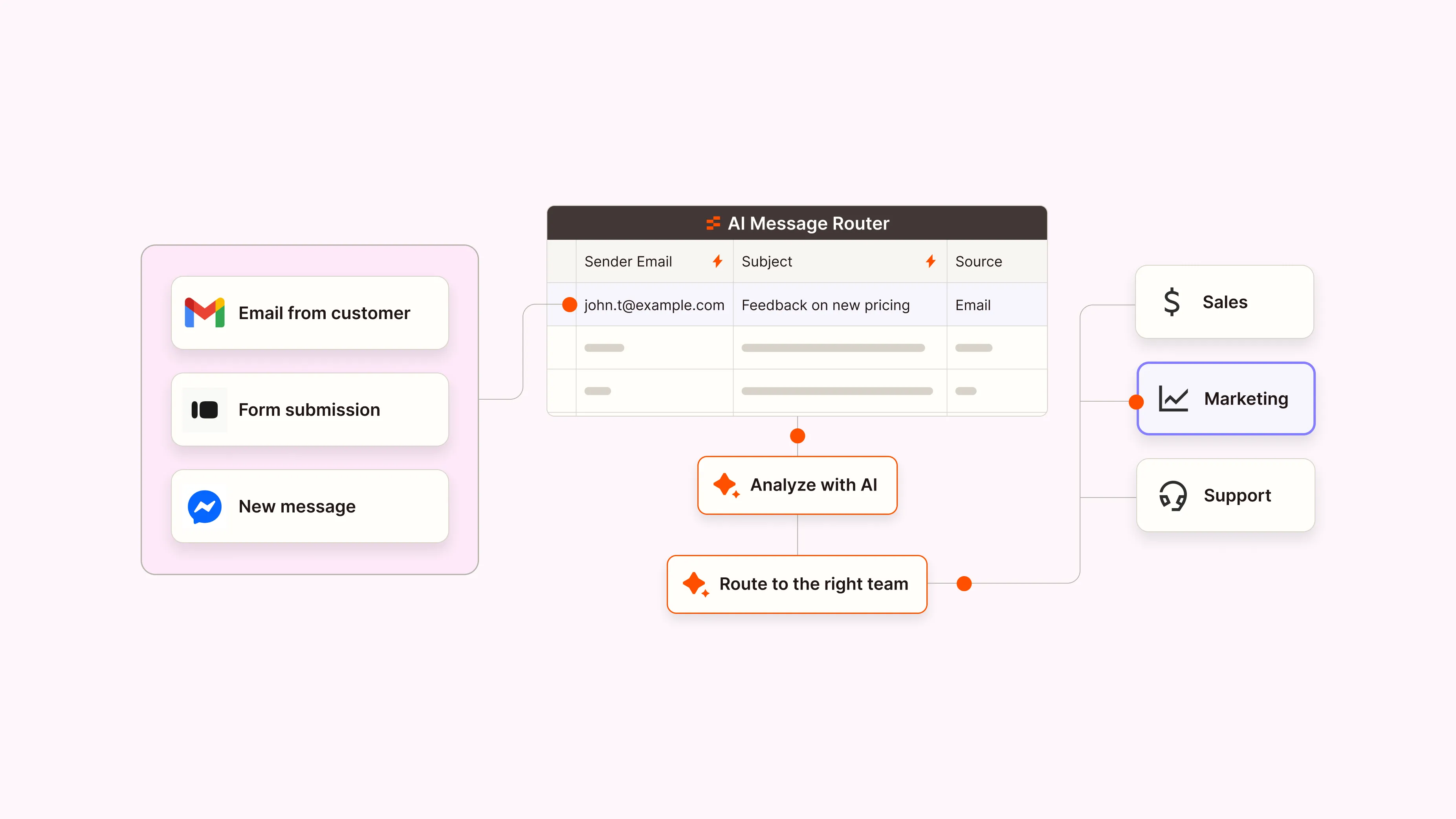Screen dimensions: 1456x819
Task: Click the lightning bolt in Subject column
Action: pyautogui.click(x=930, y=261)
